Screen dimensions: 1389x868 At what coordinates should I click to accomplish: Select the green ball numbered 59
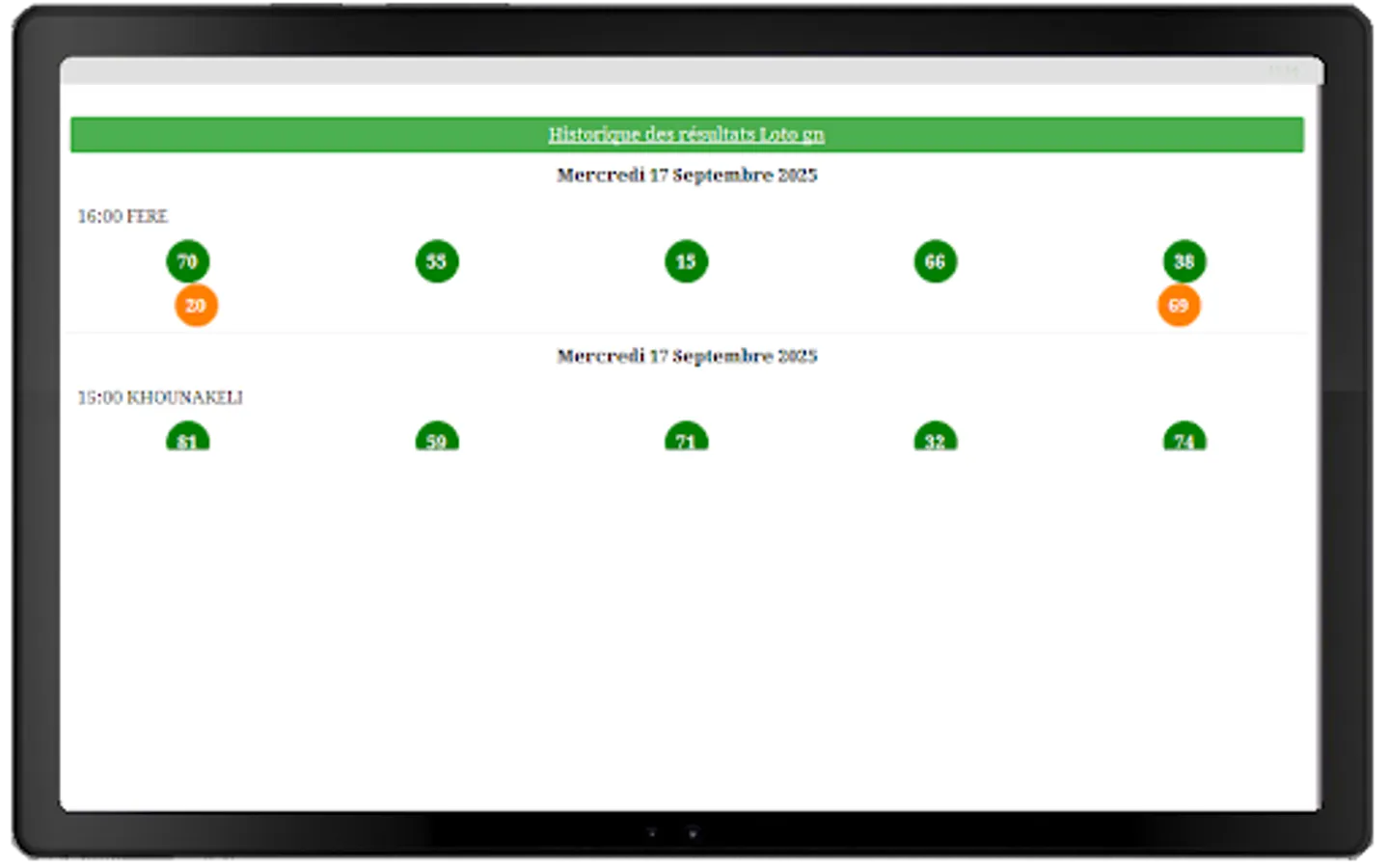tap(437, 437)
